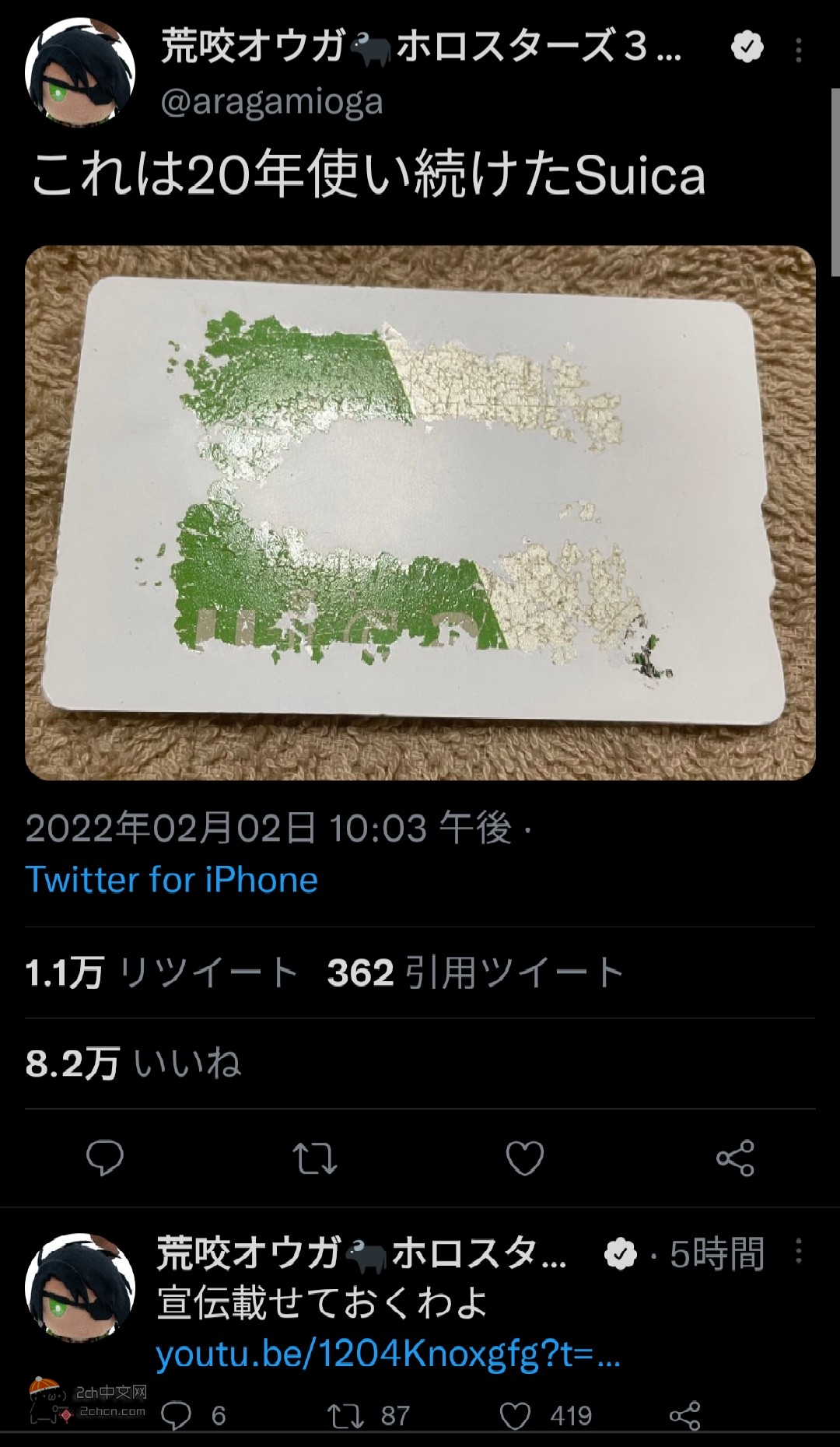This screenshot has height=1447, width=840.
Task: Open the author's avatar at top
Action: (x=80, y=73)
